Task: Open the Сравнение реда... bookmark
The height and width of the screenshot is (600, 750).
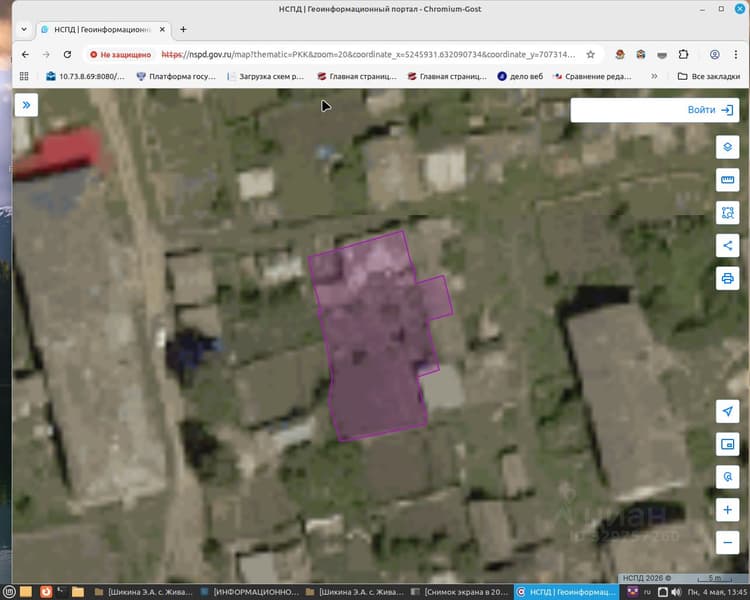Action: (x=592, y=76)
